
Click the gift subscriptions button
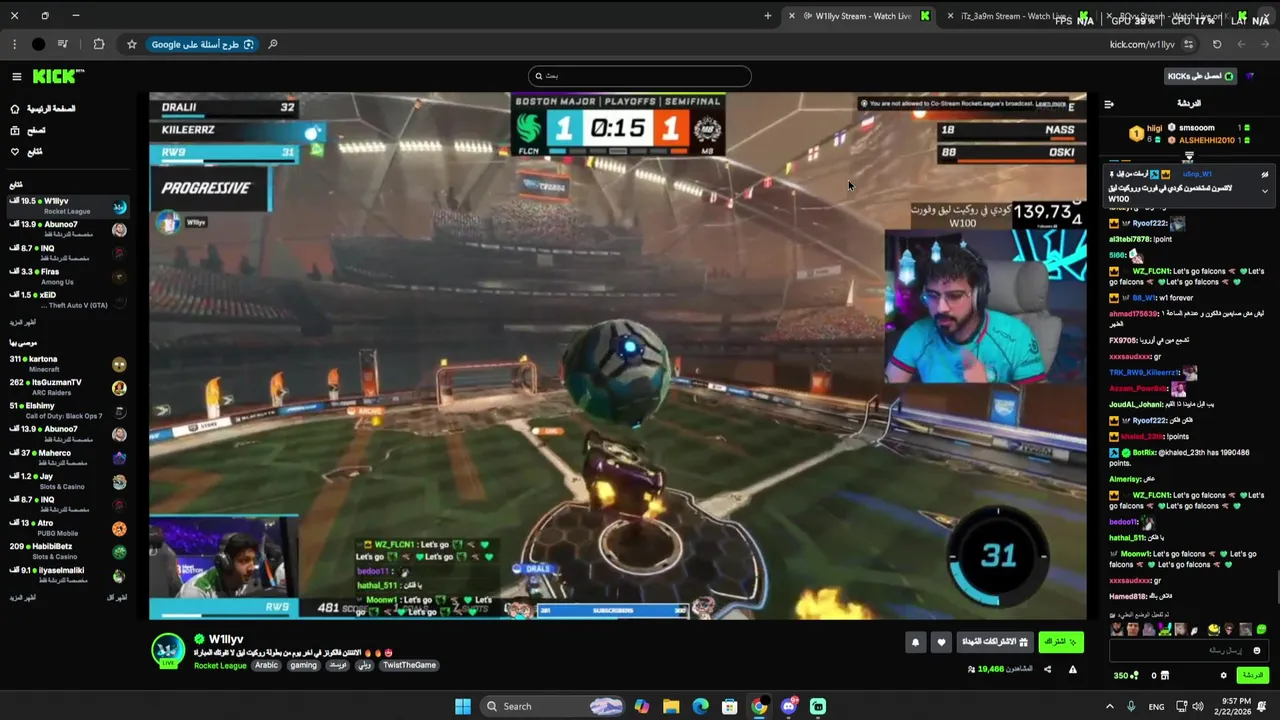tap(994, 642)
